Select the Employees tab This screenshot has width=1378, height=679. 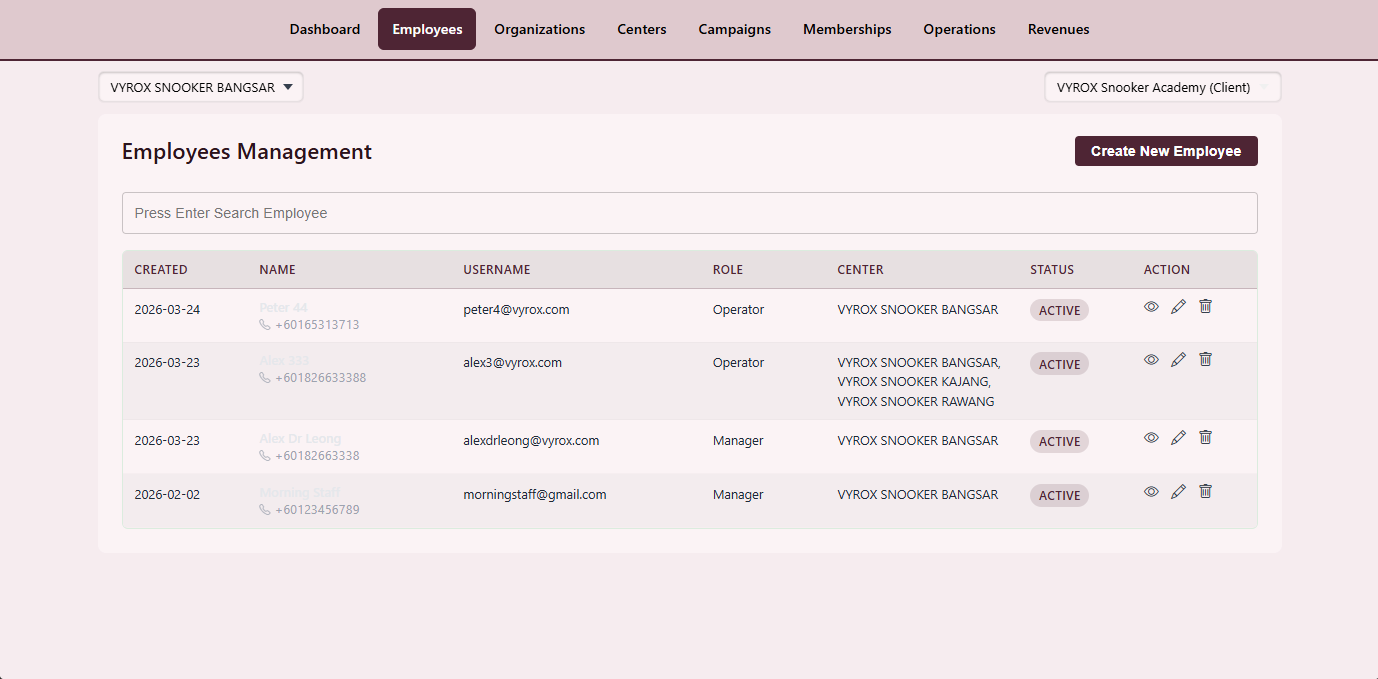coord(427,29)
